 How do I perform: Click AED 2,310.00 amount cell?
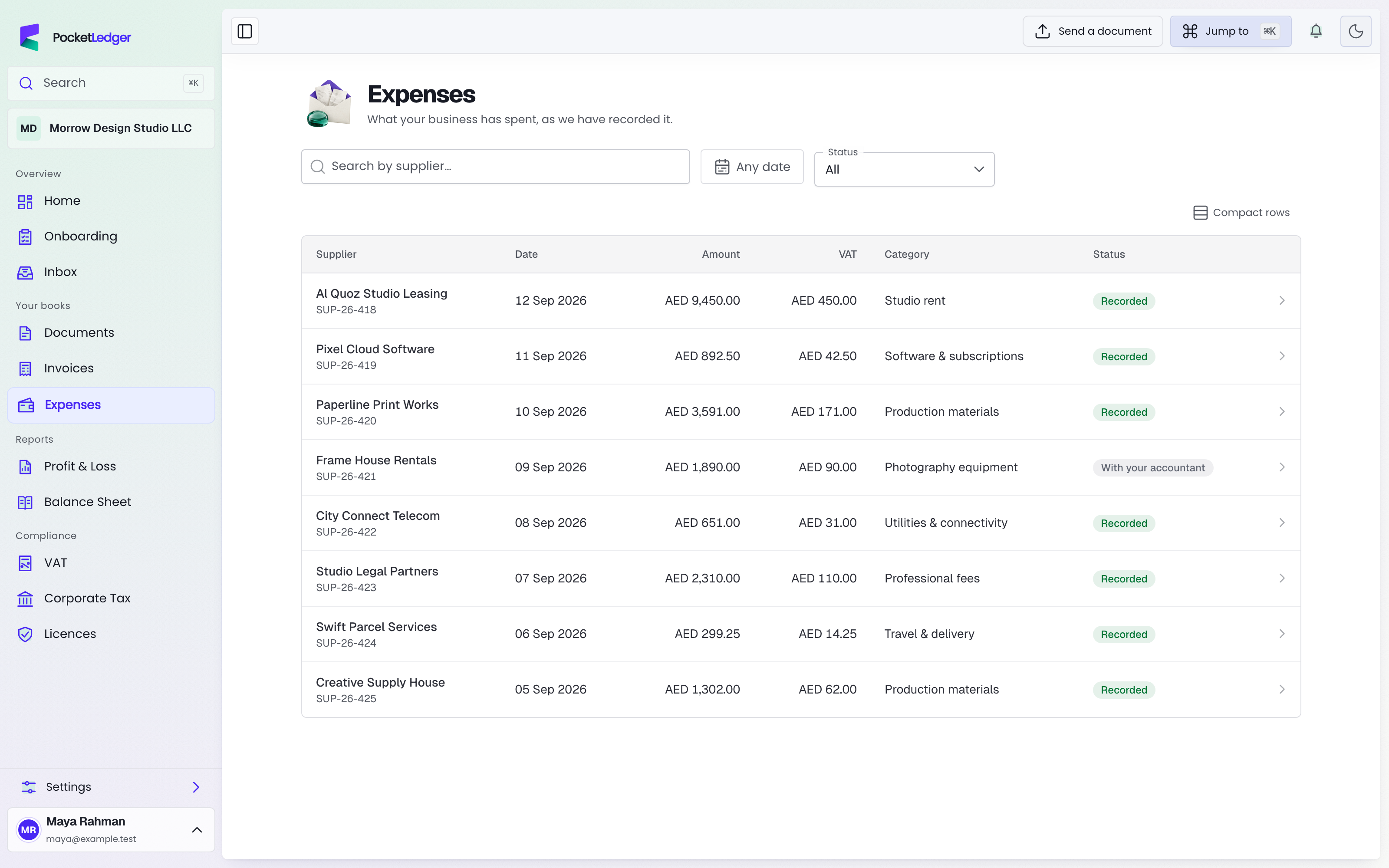pos(702,579)
